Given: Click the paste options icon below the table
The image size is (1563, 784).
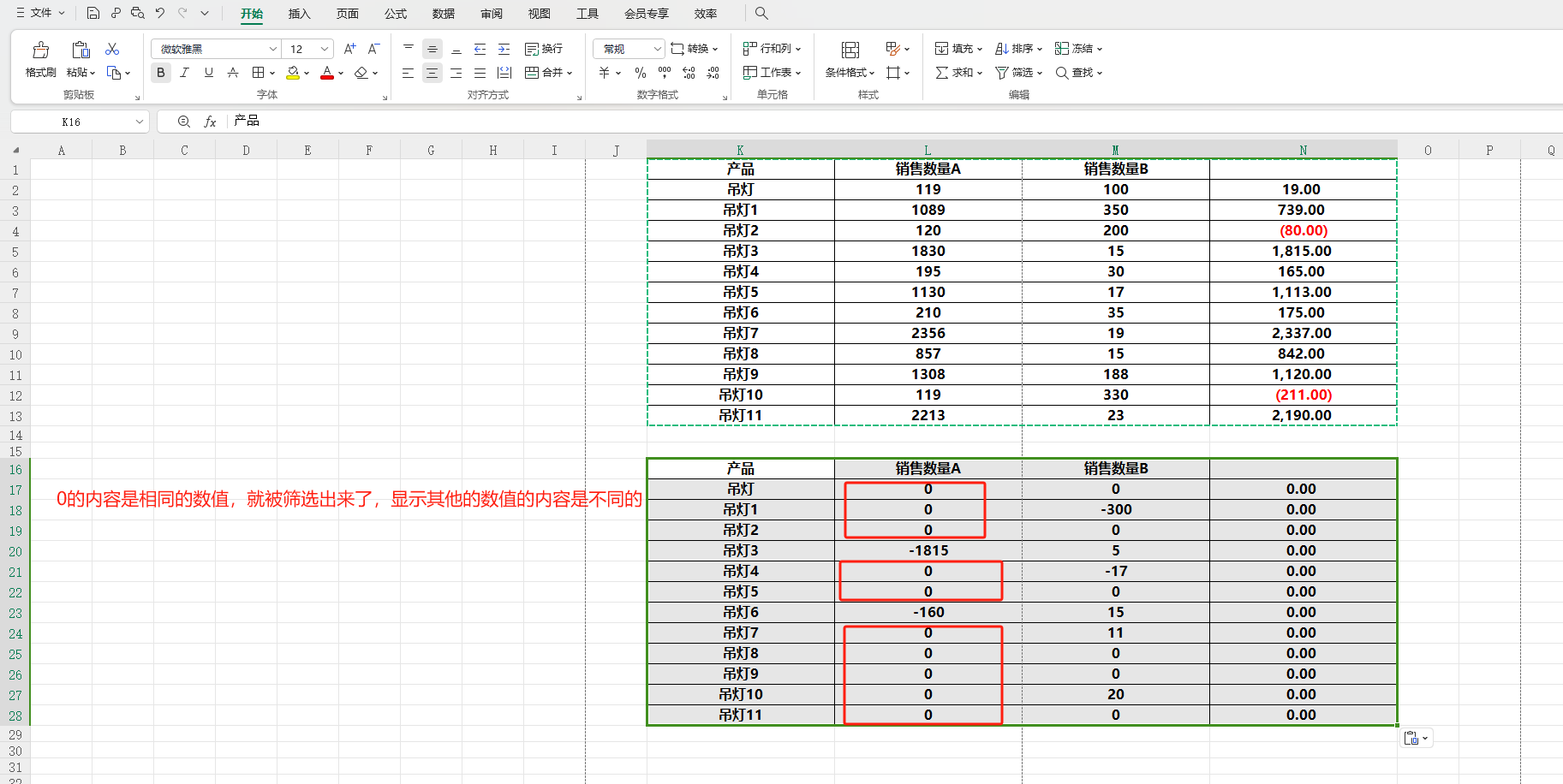Looking at the screenshot, I should (1417, 738).
